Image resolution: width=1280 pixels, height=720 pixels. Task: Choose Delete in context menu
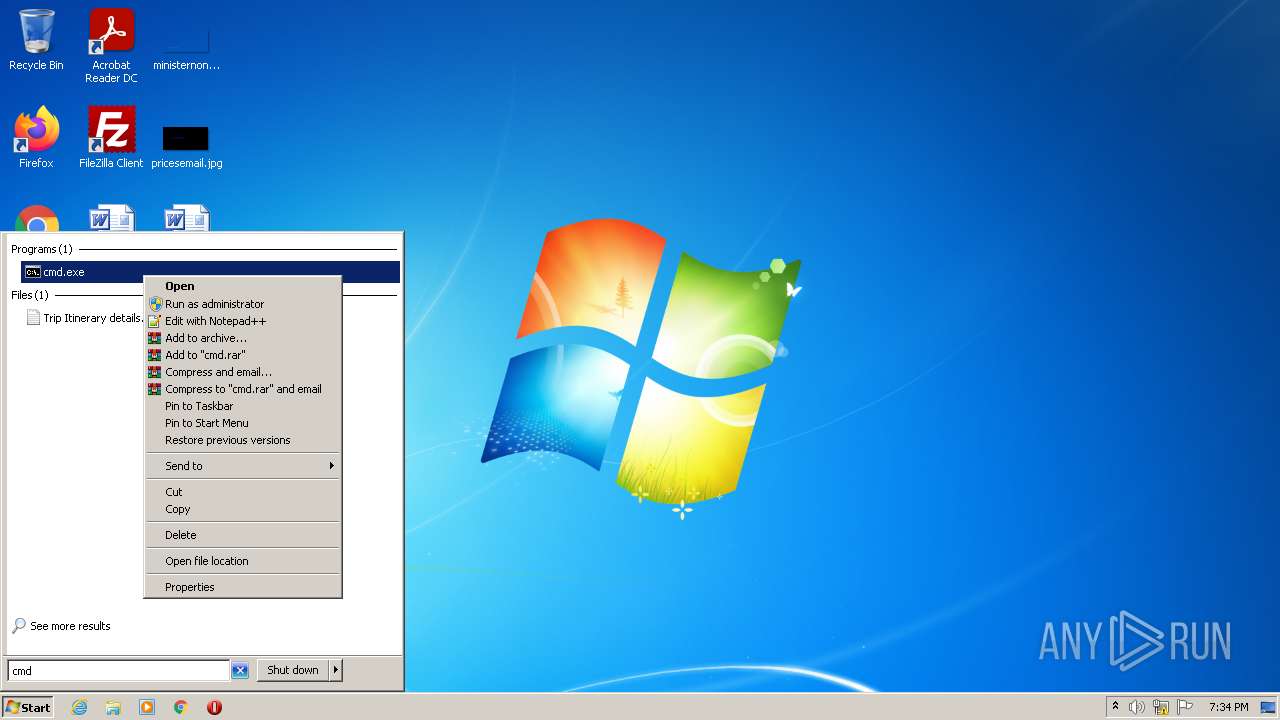pyautogui.click(x=243, y=535)
